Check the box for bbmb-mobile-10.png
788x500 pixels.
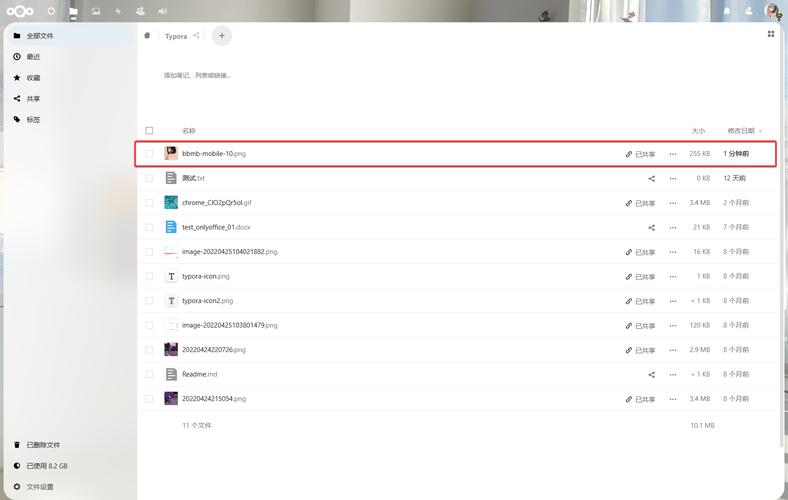[x=149, y=154]
